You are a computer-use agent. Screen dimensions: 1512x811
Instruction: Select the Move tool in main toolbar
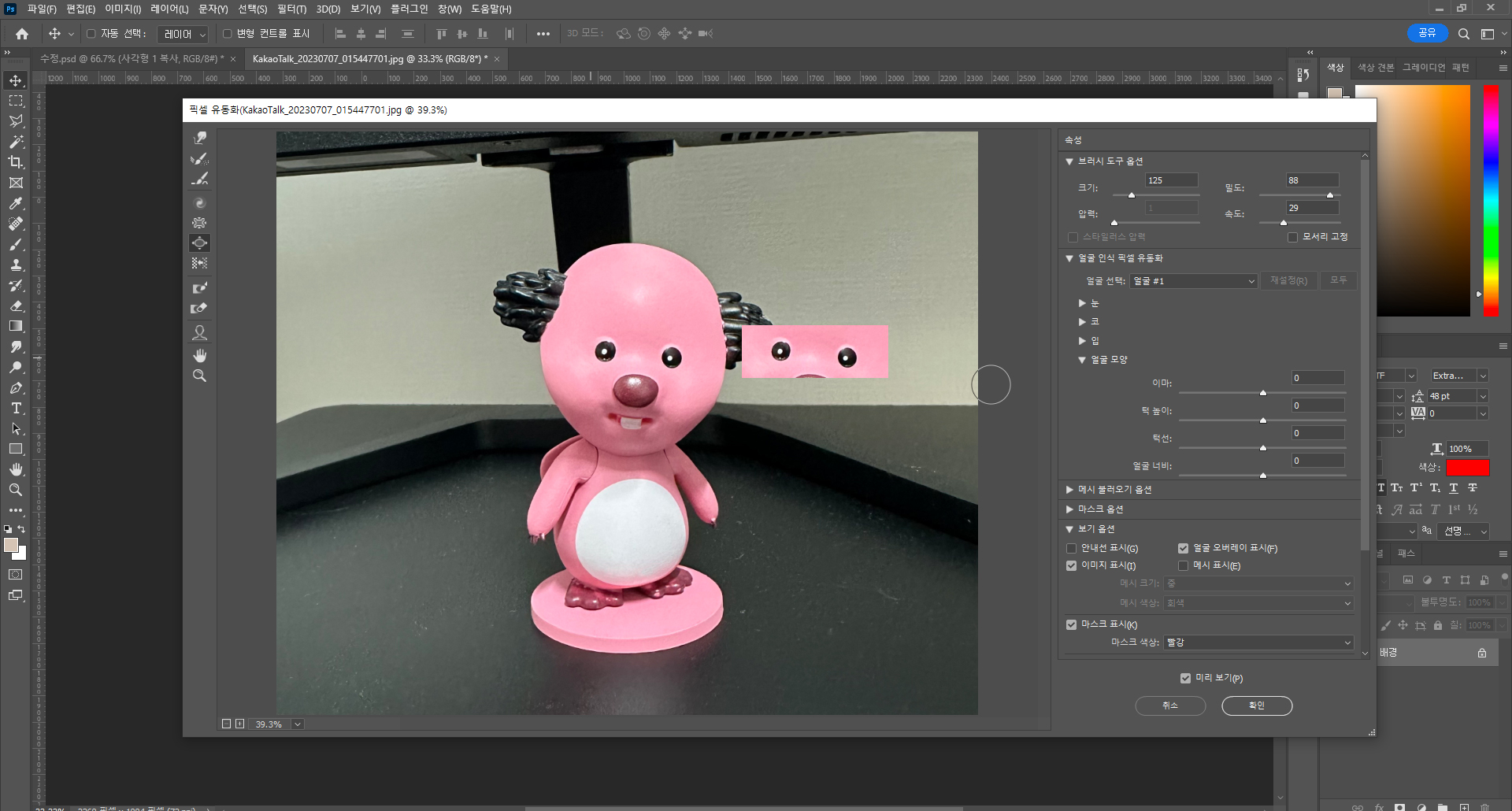coord(16,80)
